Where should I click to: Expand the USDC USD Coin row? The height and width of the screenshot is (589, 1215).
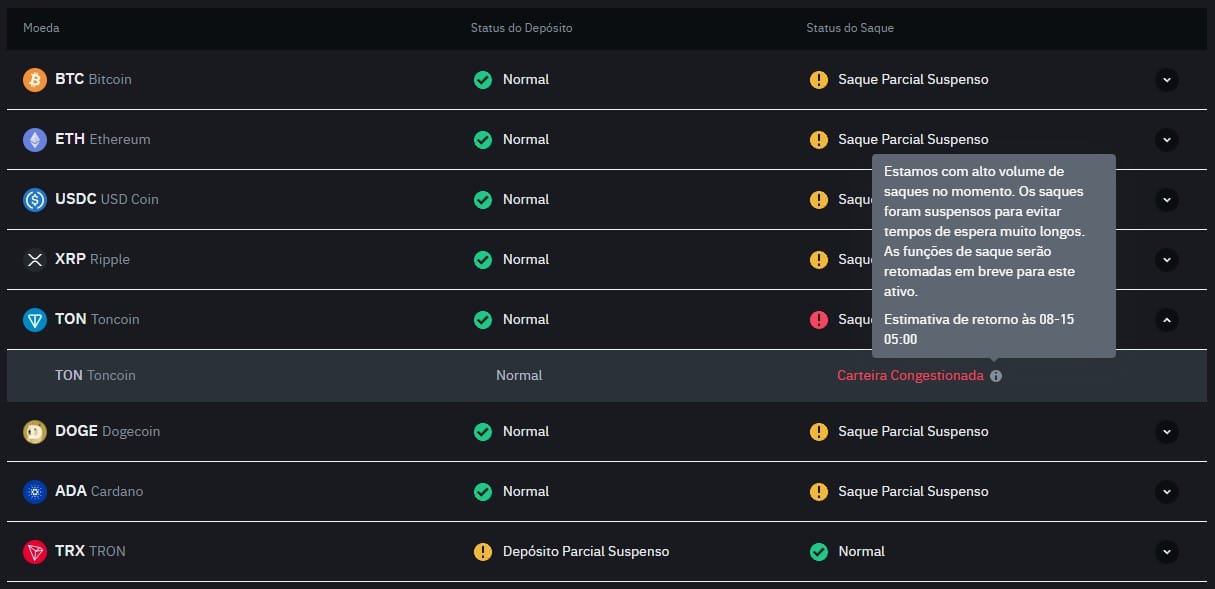tap(1166, 199)
